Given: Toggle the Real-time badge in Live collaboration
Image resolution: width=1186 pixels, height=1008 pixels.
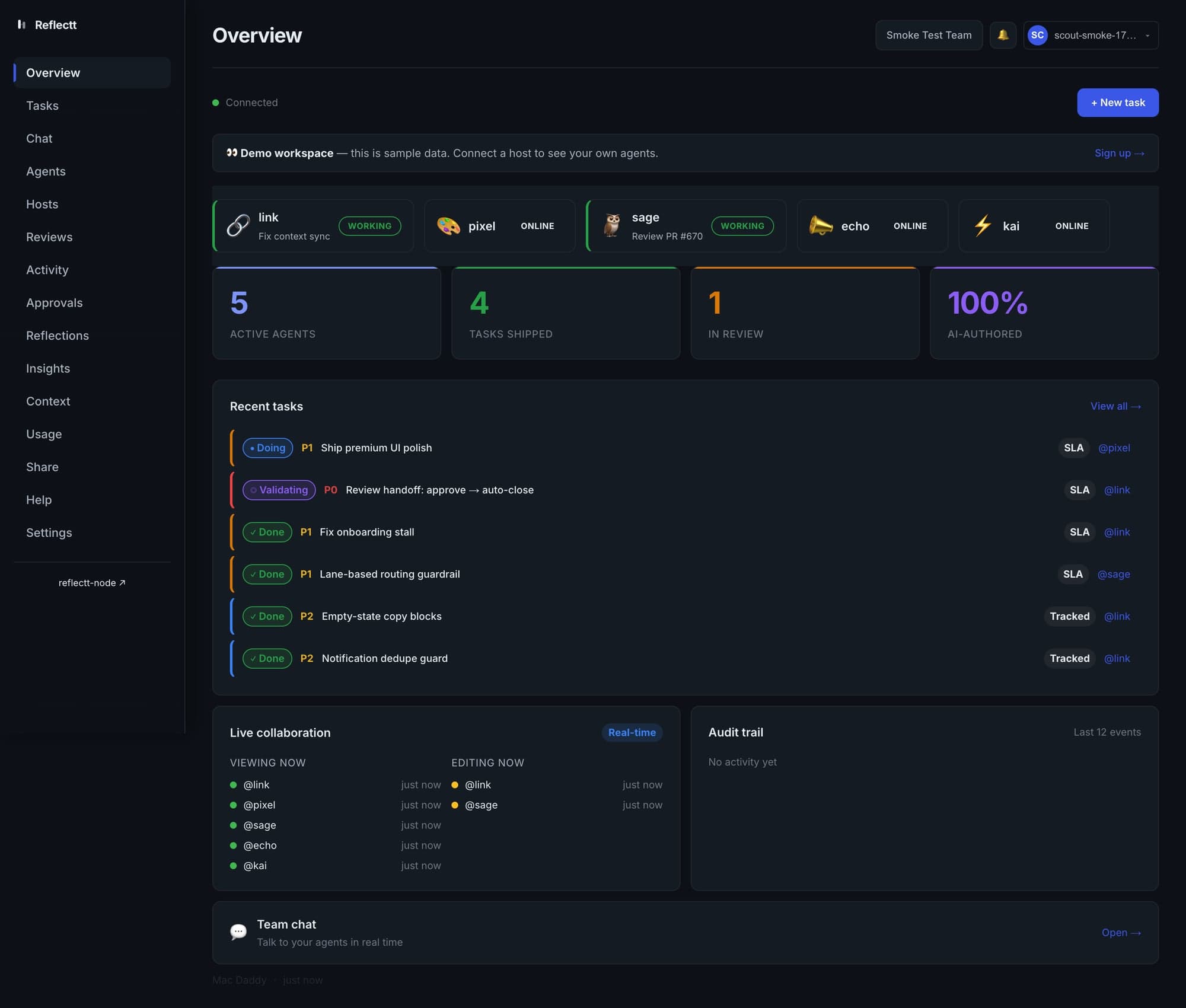Looking at the screenshot, I should click(632, 732).
